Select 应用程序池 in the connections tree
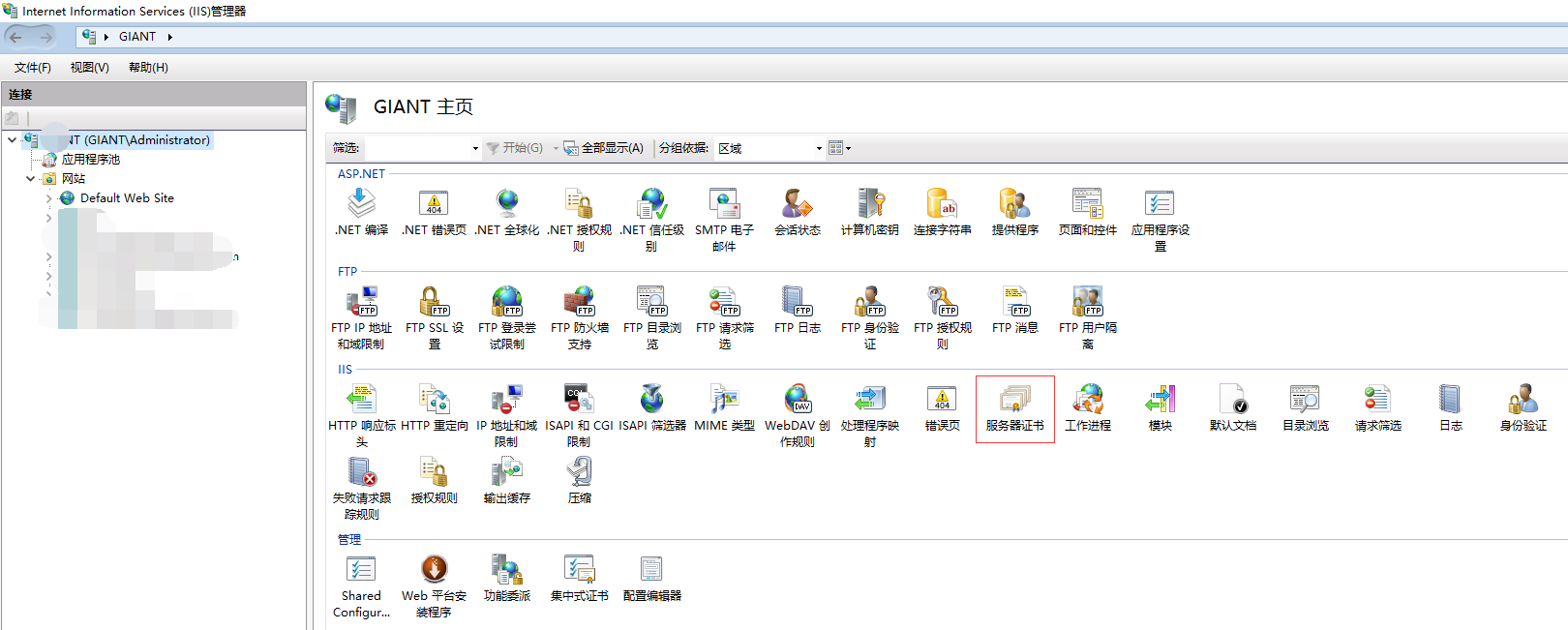Screen dimensions: 1568x630 pos(91,160)
